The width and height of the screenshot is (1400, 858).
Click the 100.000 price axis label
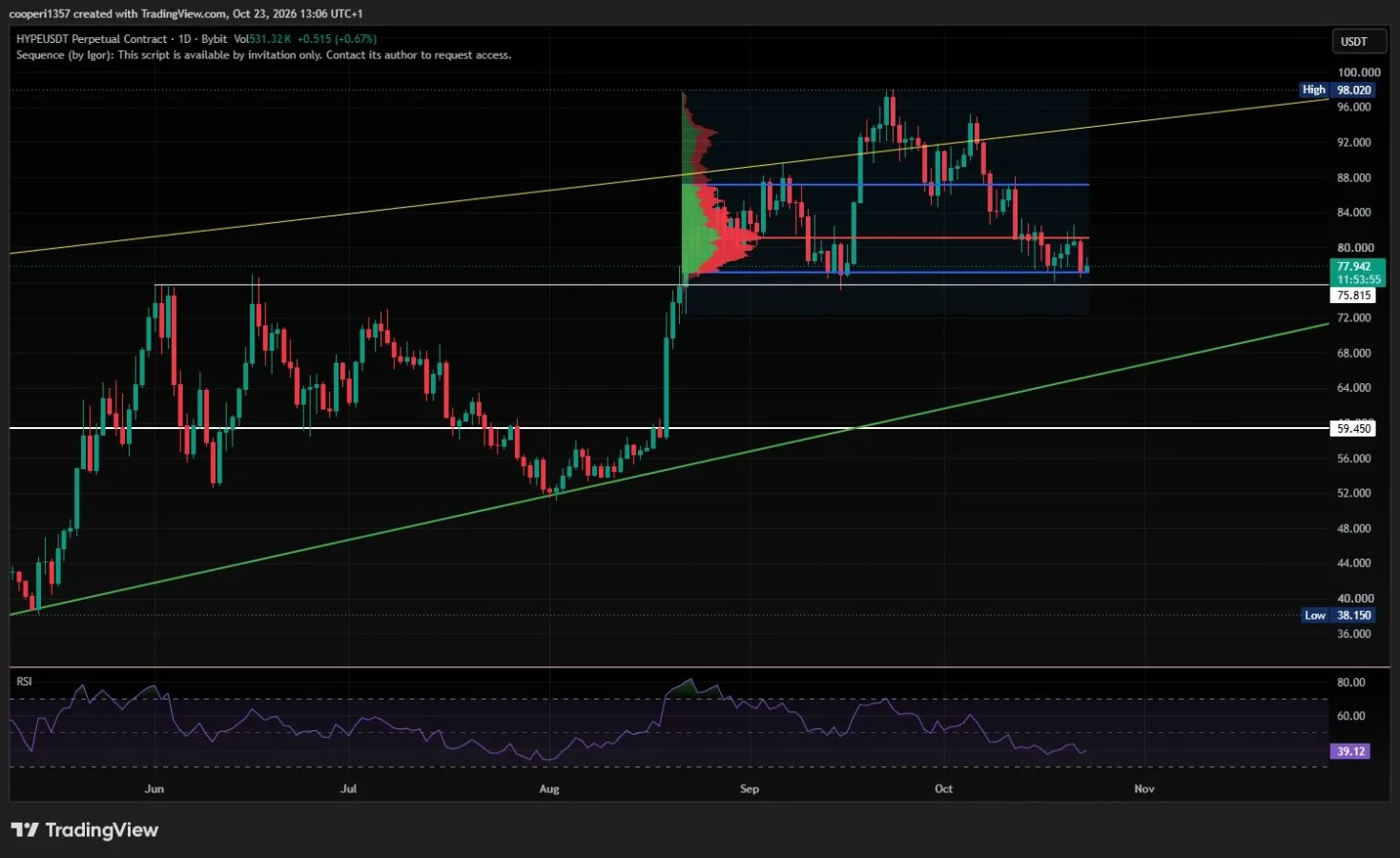[1358, 72]
